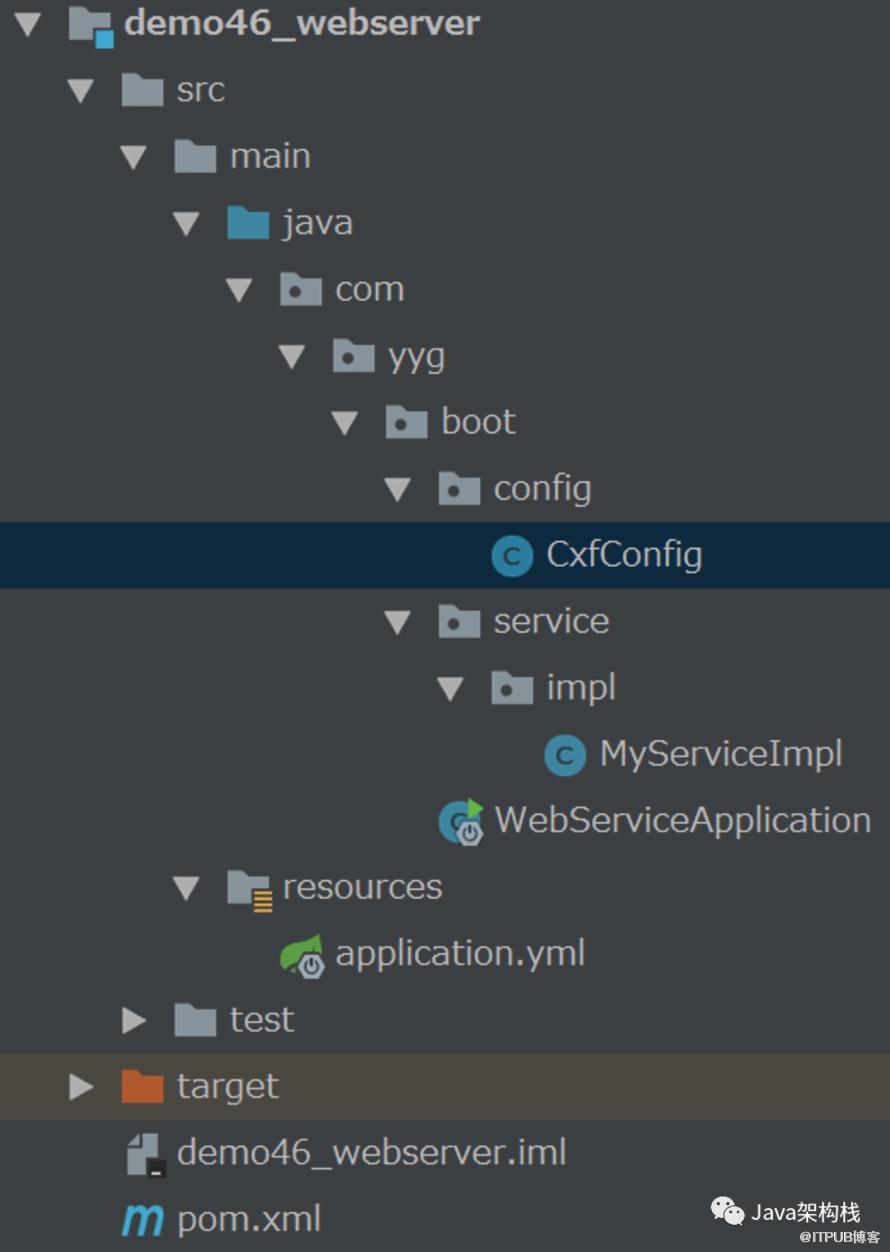Image resolution: width=890 pixels, height=1252 pixels.
Task: Select the target folder name
Action: (x=228, y=1088)
